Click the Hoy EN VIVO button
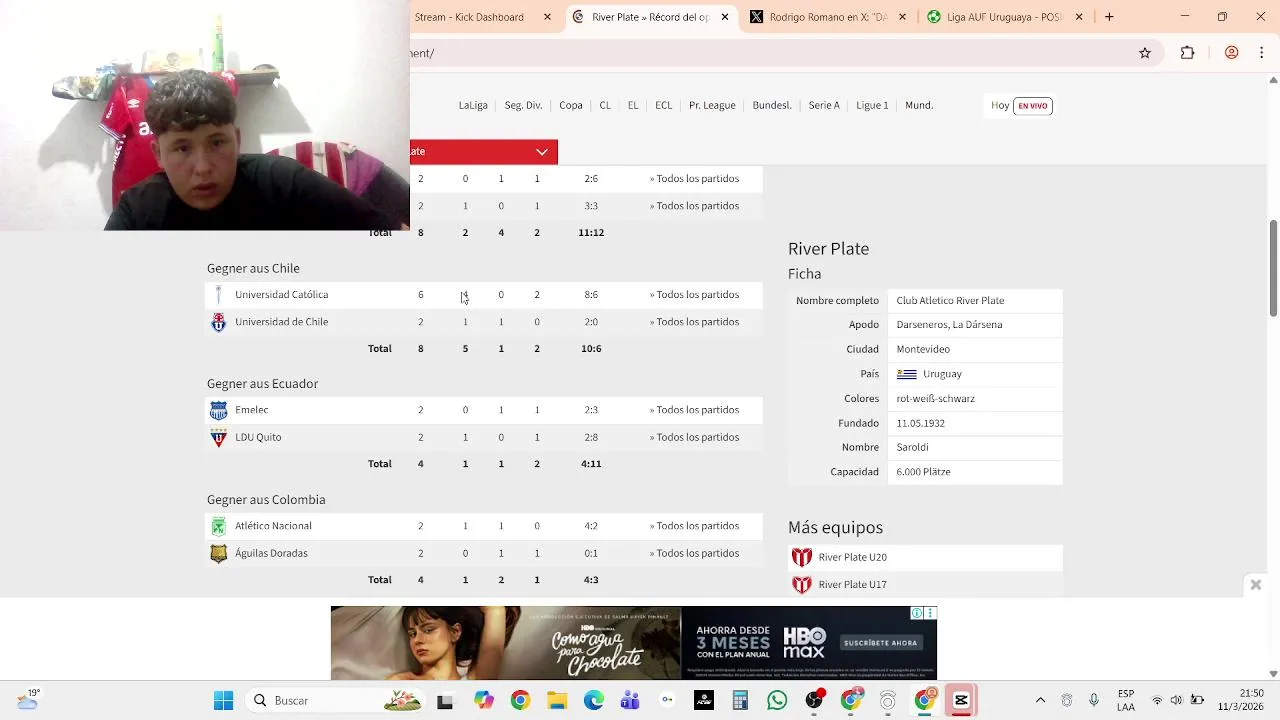 [x=1021, y=106]
